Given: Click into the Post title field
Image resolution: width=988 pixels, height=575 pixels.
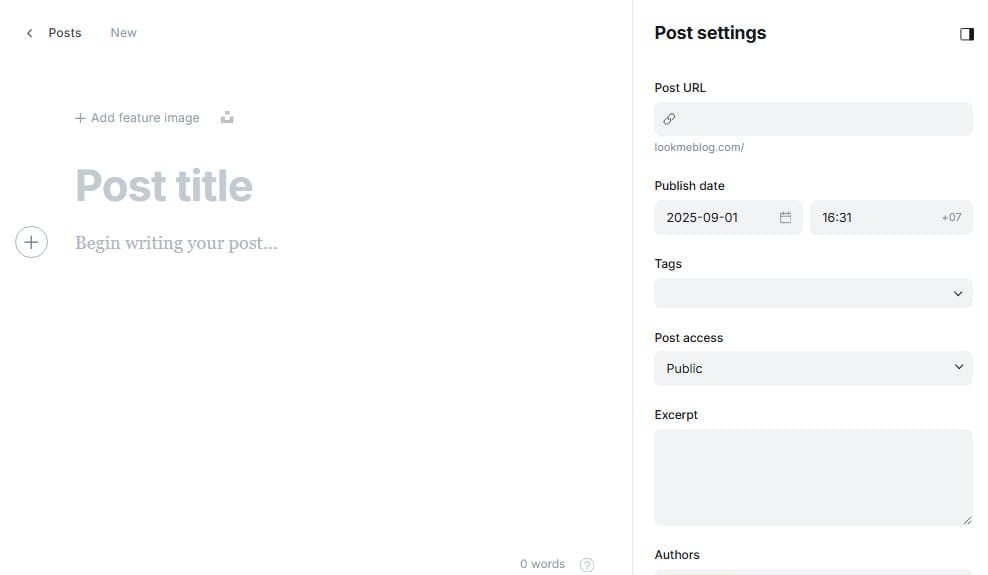Looking at the screenshot, I should pyautogui.click(x=164, y=186).
